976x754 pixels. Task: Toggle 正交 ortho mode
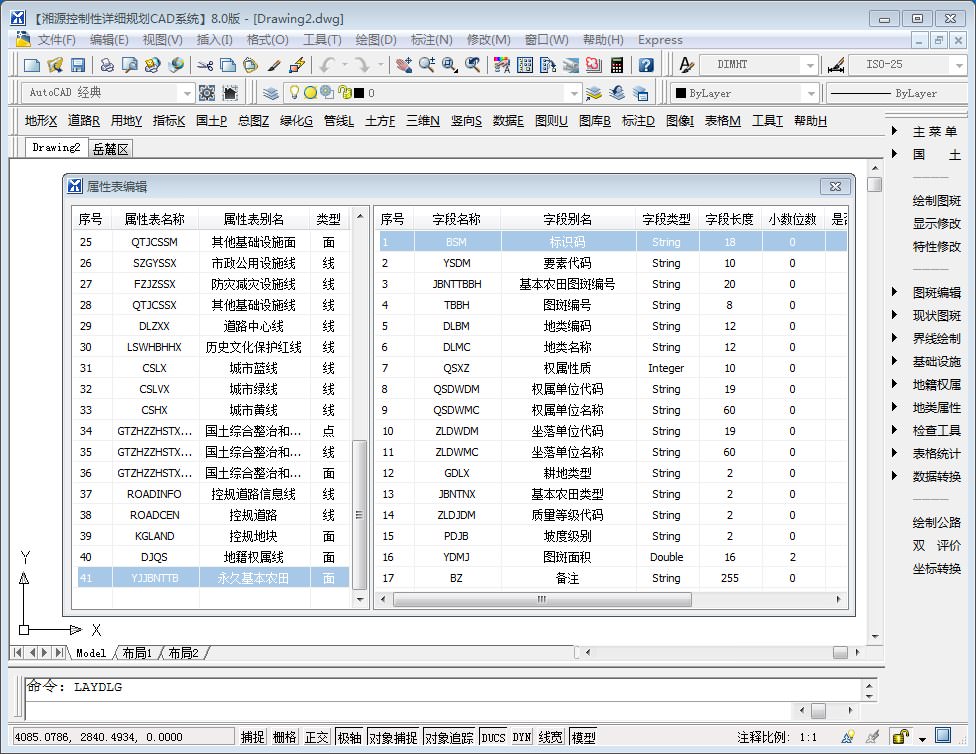tap(316, 737)
